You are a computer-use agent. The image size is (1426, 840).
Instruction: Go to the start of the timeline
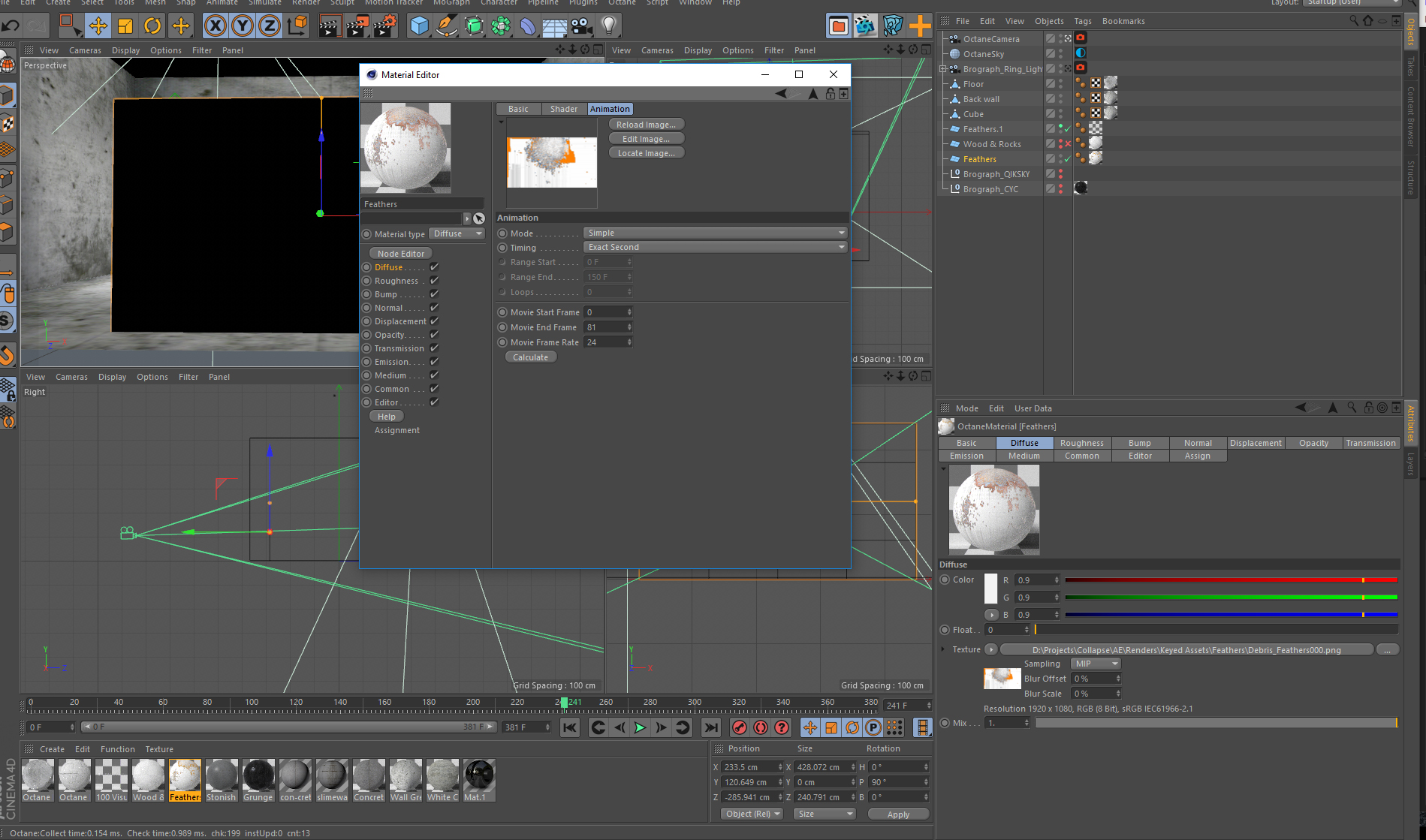[570, 727]
